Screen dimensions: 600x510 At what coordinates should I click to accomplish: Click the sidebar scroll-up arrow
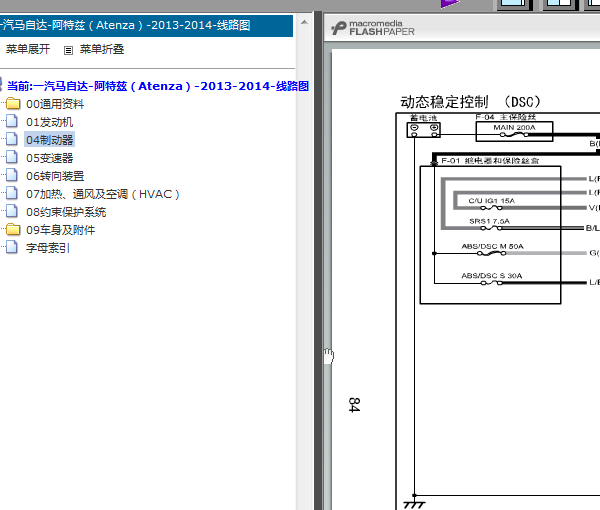[304, 23]
